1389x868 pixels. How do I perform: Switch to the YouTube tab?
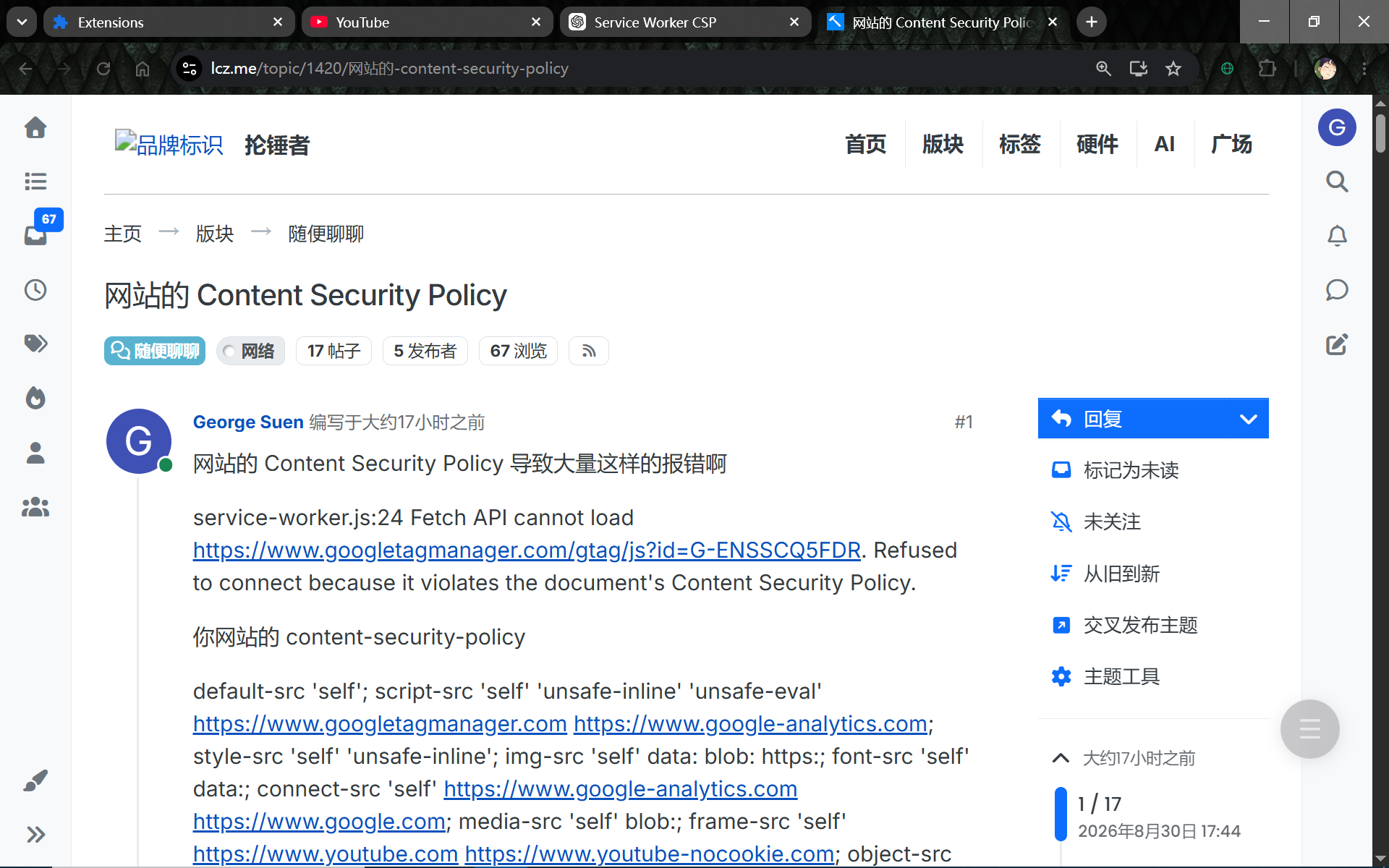pos(427,22)
